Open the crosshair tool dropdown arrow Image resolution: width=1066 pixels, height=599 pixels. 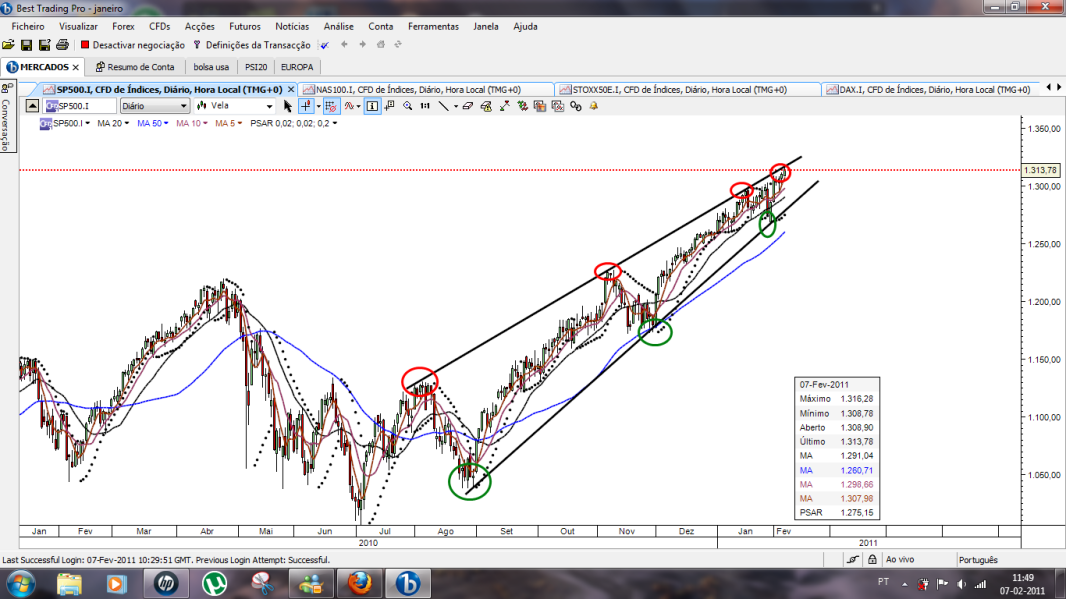click(318, 106)
